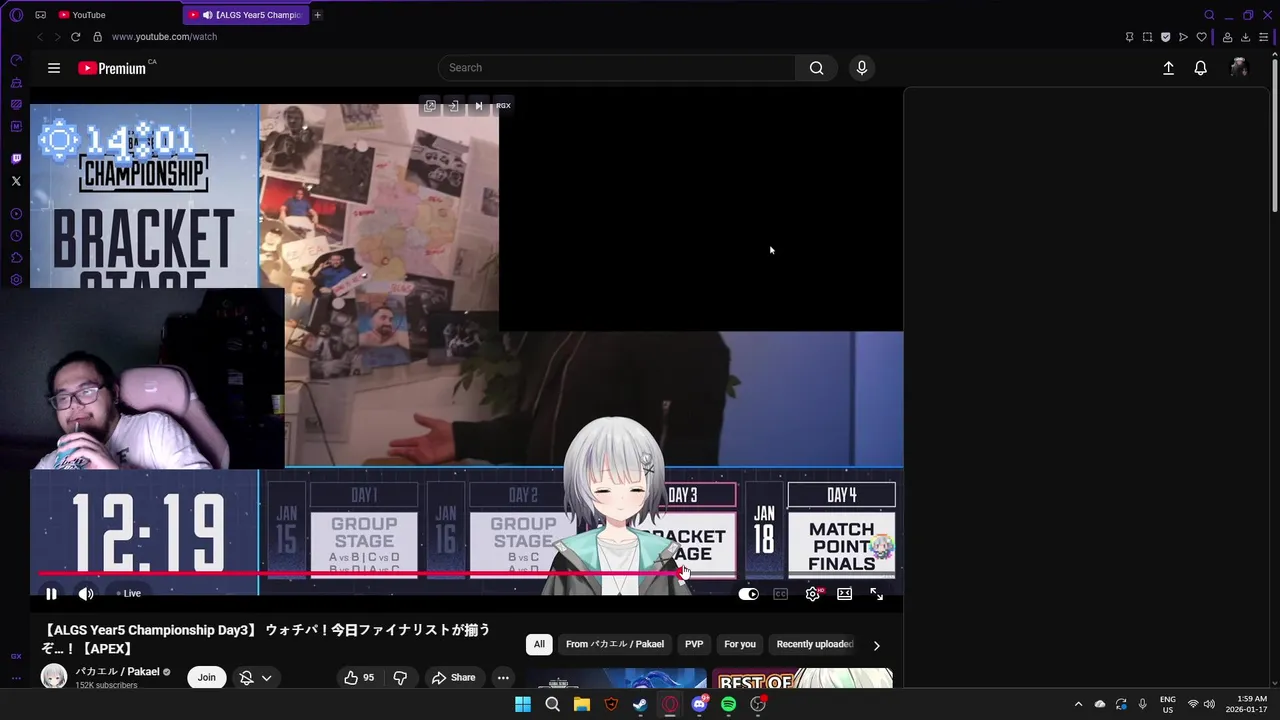The height and width of the screenshot is (720, 1280).
Task: Open GX Corner gamepad icon
Action: tap(40, 15)
